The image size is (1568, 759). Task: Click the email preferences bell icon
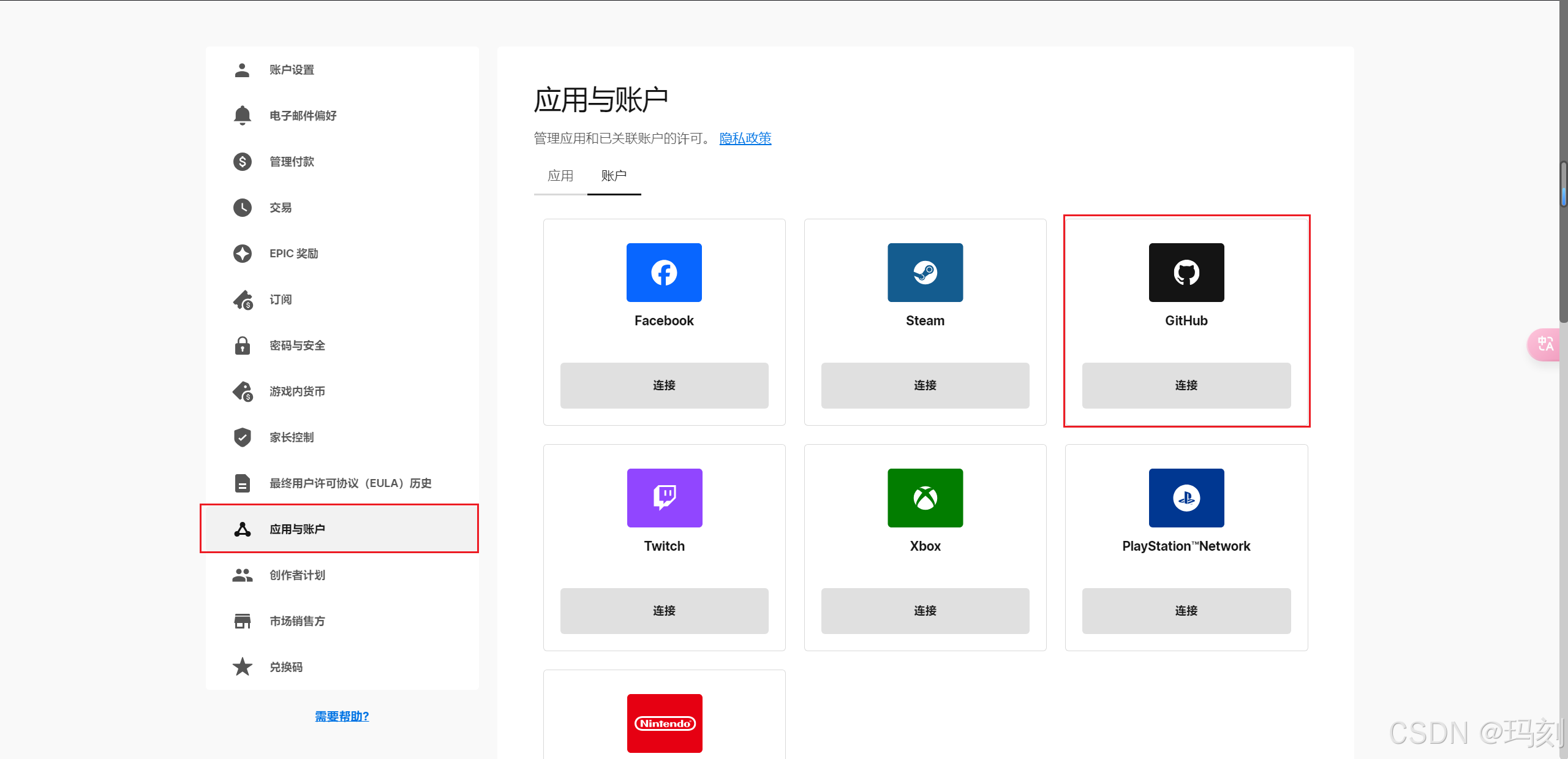243,115
